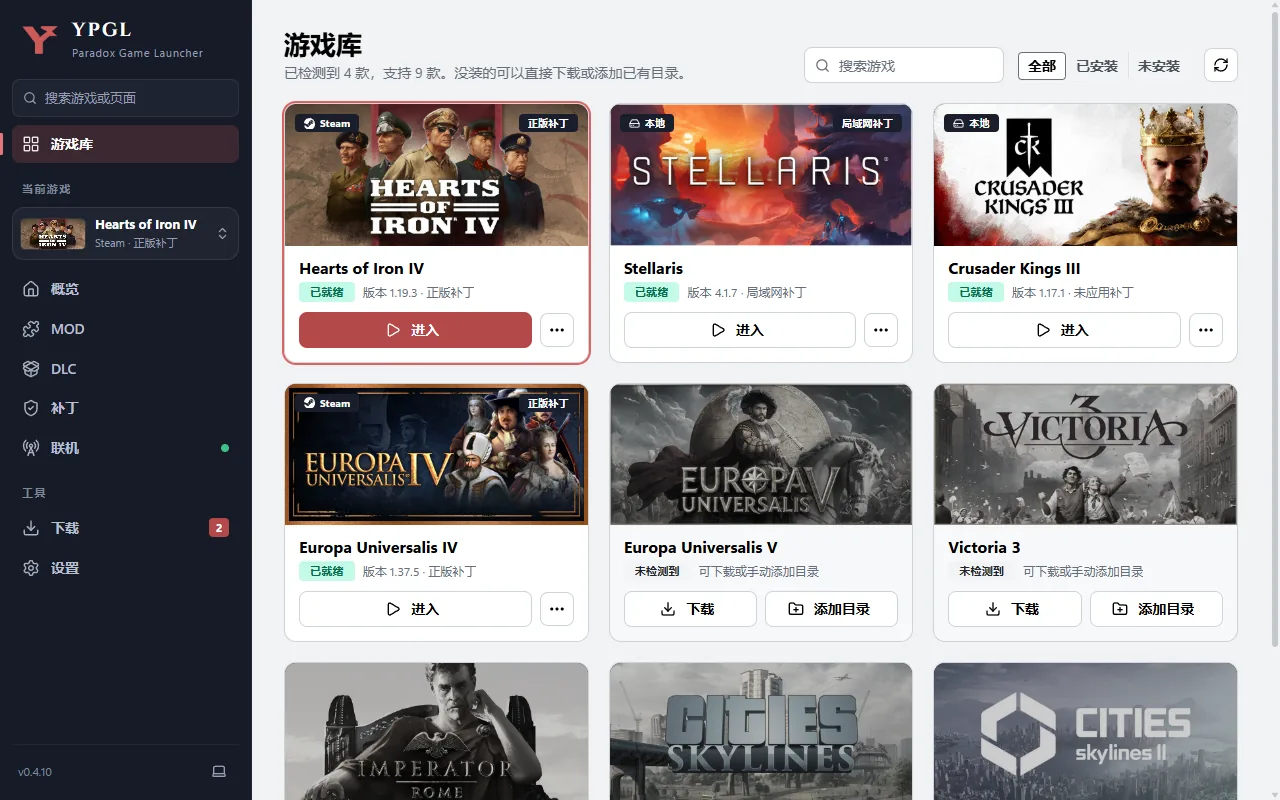Click the 搜索游戏 search field

click(x=904, y=65)
